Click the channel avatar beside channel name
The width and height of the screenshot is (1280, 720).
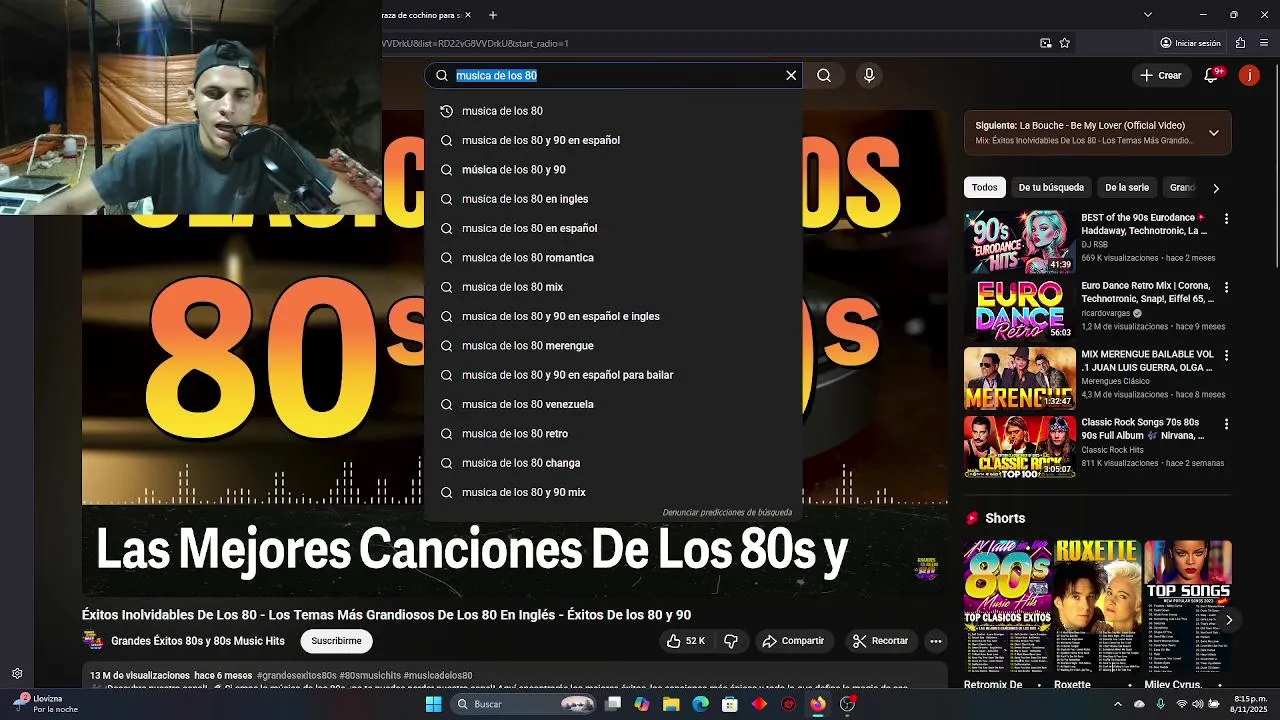[92, 641]
